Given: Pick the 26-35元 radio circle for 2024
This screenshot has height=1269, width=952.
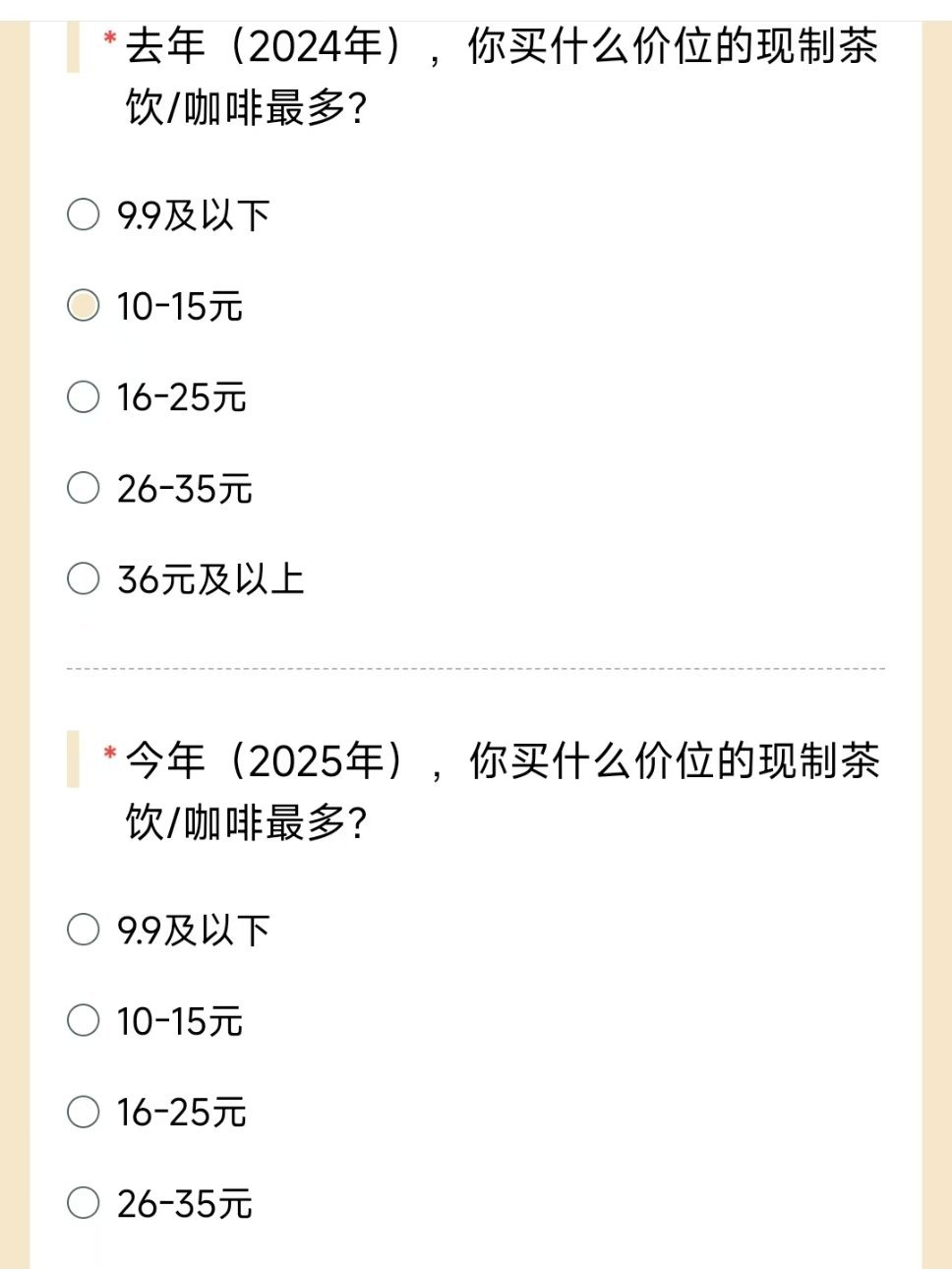Looking at the screenshot, I should click(84, 488).
